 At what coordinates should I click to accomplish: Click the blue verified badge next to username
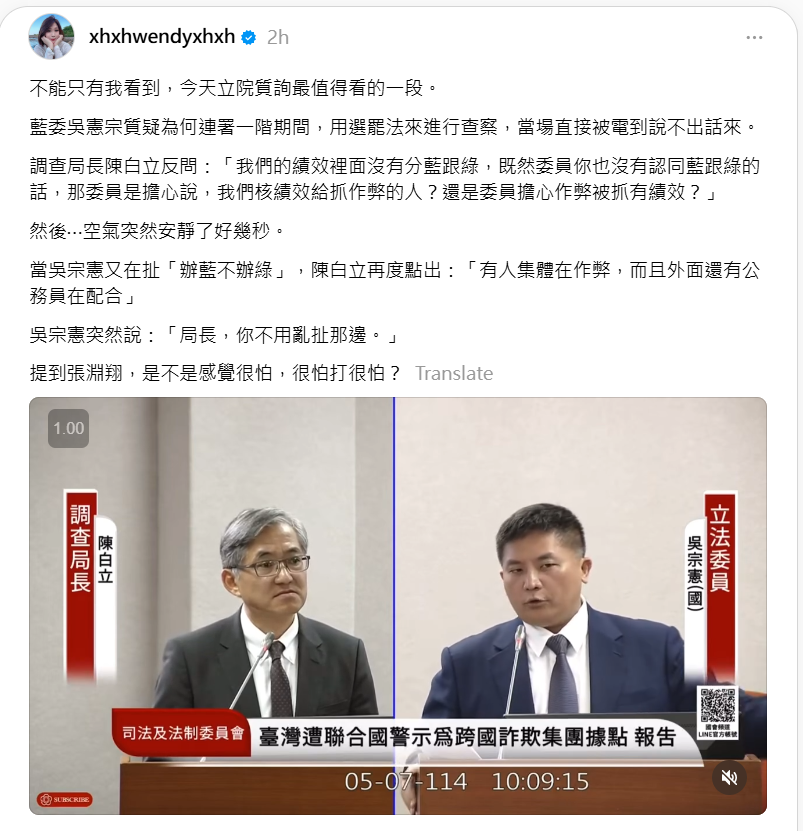click(x=249, y=38)
